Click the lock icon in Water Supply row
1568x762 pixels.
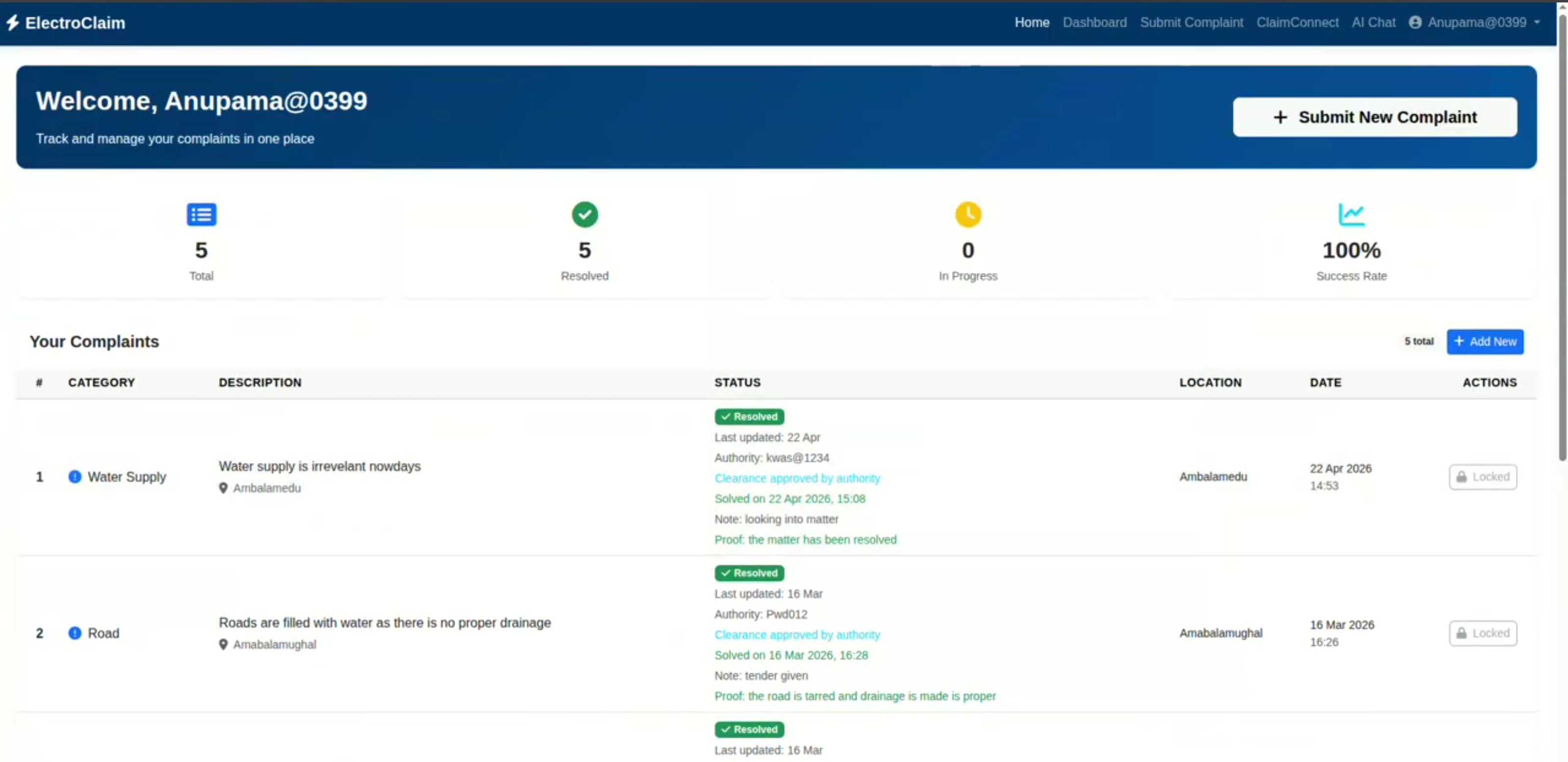click(x=1461, y=477)
